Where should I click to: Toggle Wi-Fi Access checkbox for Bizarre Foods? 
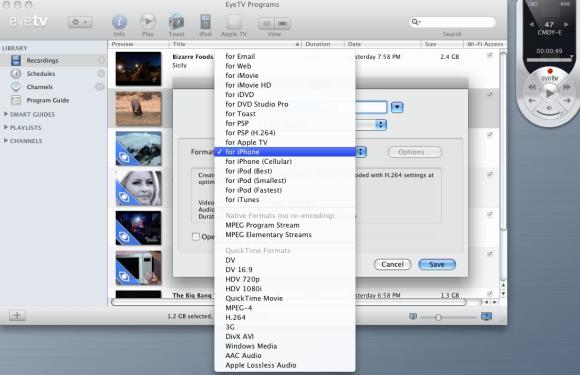tap(490, 56)
